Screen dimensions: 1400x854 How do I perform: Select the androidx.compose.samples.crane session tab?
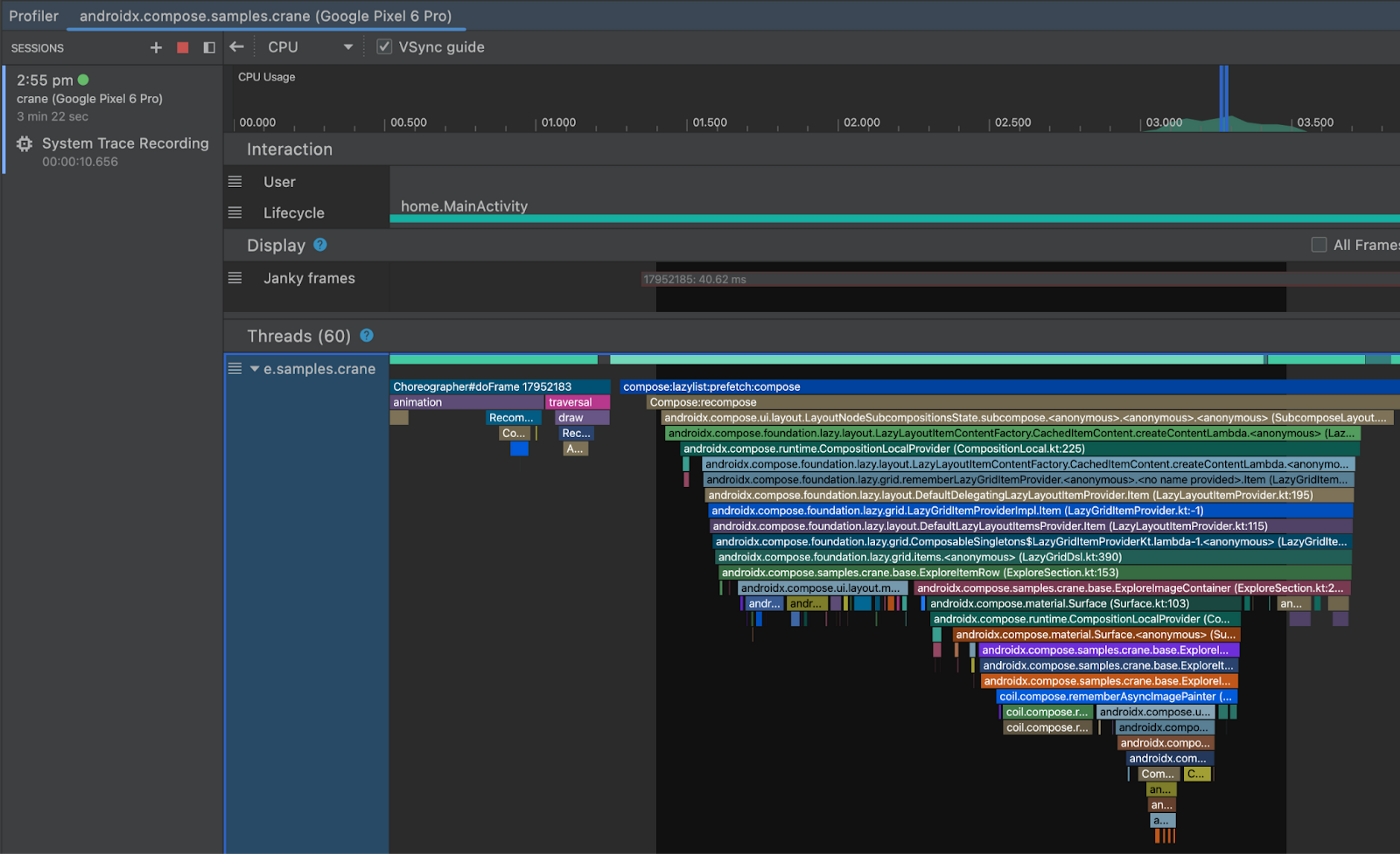265,15
